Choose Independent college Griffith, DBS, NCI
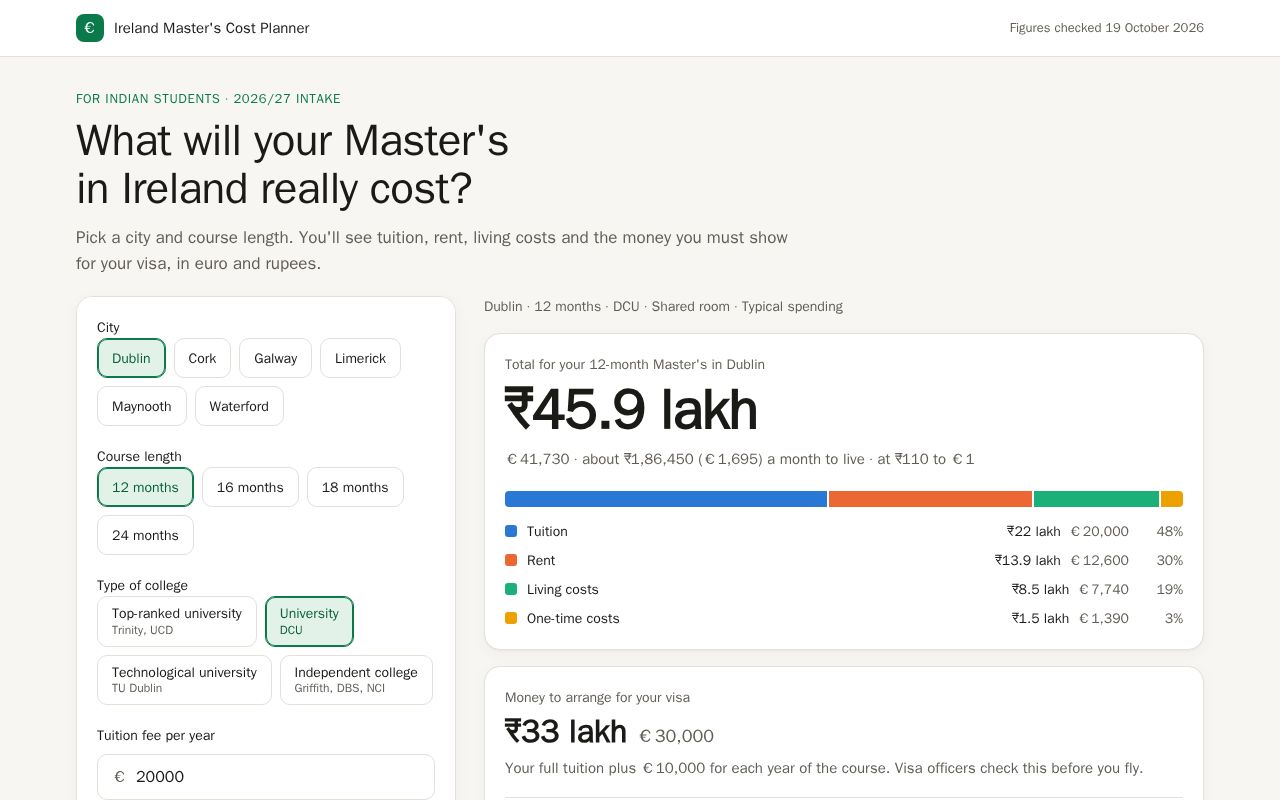The width and height of the screenshot is (1280, 800). 356,680
